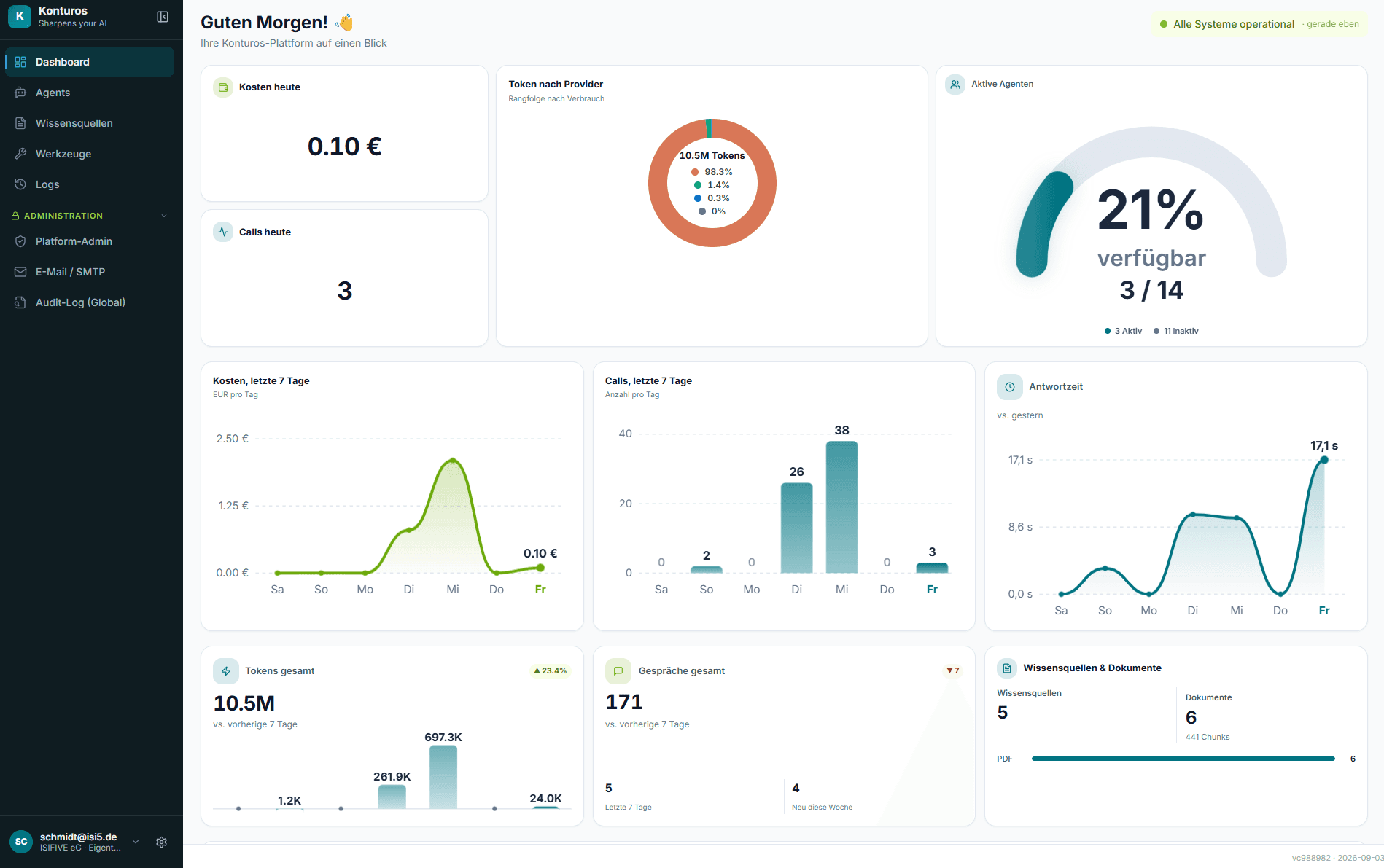Open E-Mail / SMTP settings

(x=90, y=272)
